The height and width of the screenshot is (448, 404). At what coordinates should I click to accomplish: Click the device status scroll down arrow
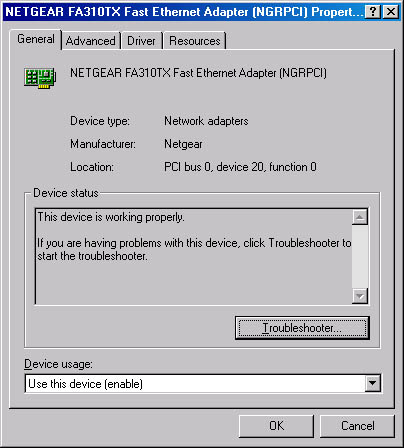pos(360,296)
